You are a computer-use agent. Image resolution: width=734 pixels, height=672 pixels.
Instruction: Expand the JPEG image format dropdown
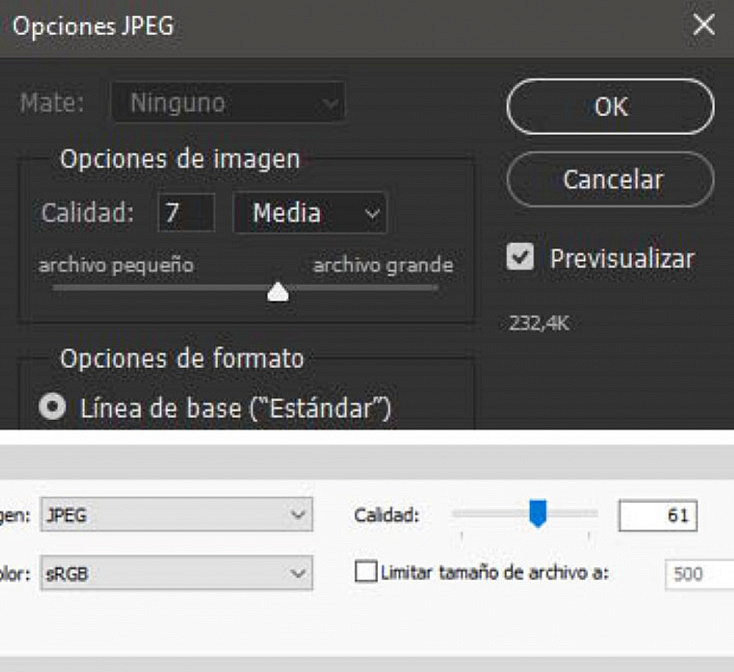pyautogui.click(x=176, y=515)
